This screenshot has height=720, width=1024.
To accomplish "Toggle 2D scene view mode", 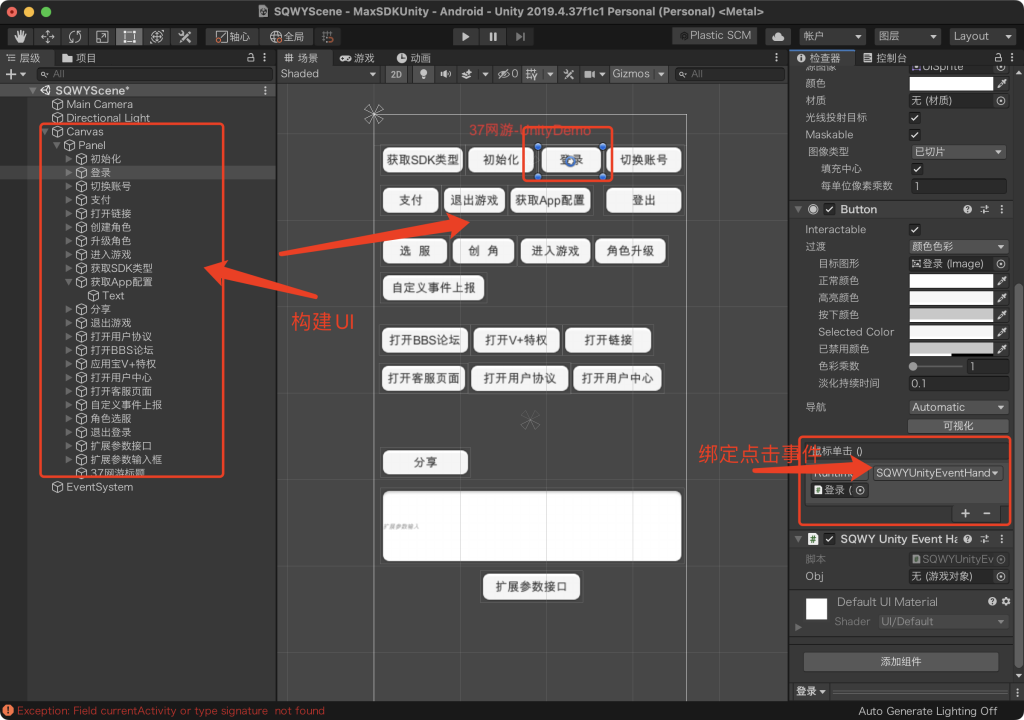I will click(396, 74).
